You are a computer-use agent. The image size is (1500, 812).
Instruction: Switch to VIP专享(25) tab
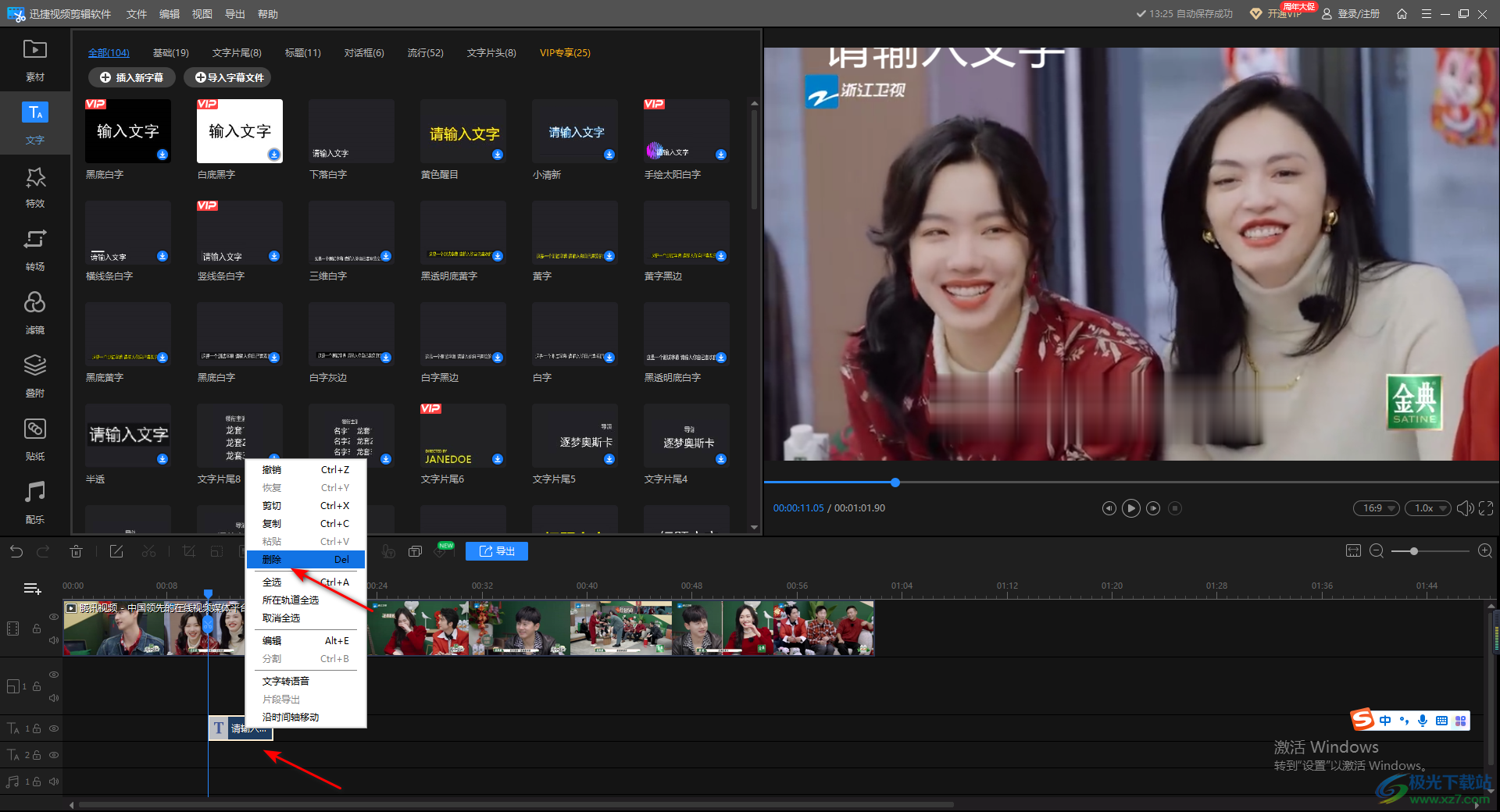565,53
